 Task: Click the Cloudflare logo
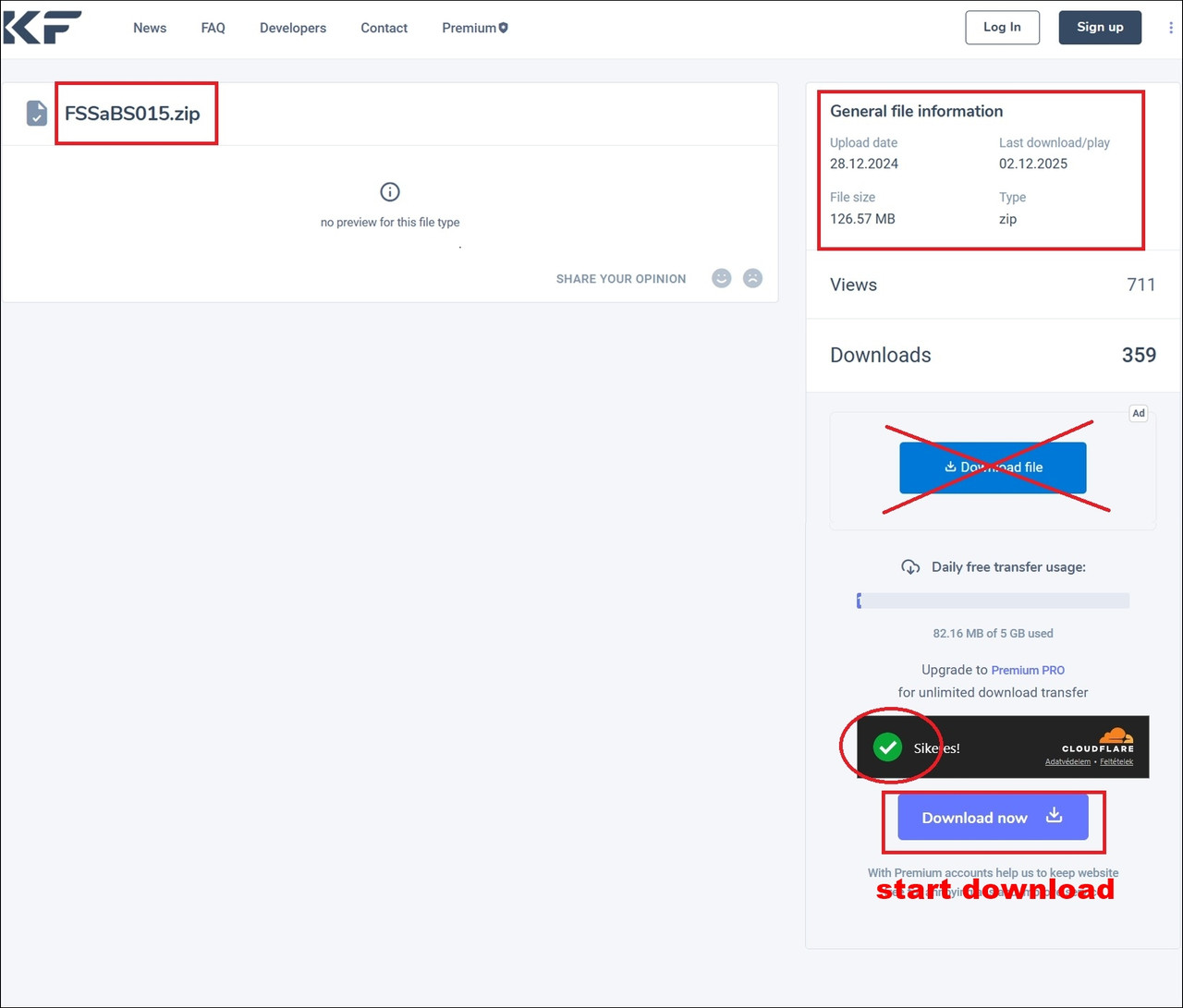coord(1098,740)
